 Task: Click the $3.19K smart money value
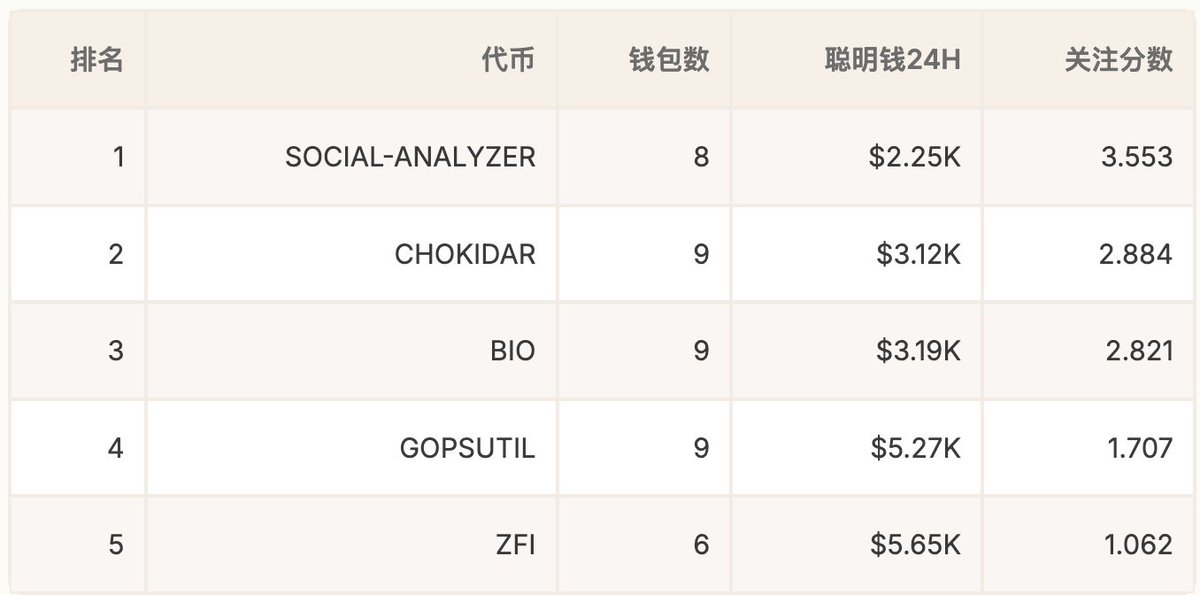pyautogui.click(x=918, y=351)
